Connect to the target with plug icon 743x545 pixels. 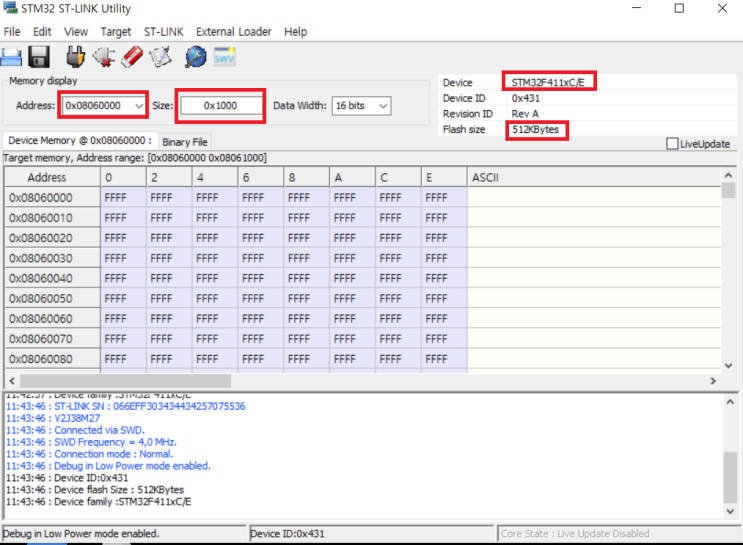pos(75,57)
